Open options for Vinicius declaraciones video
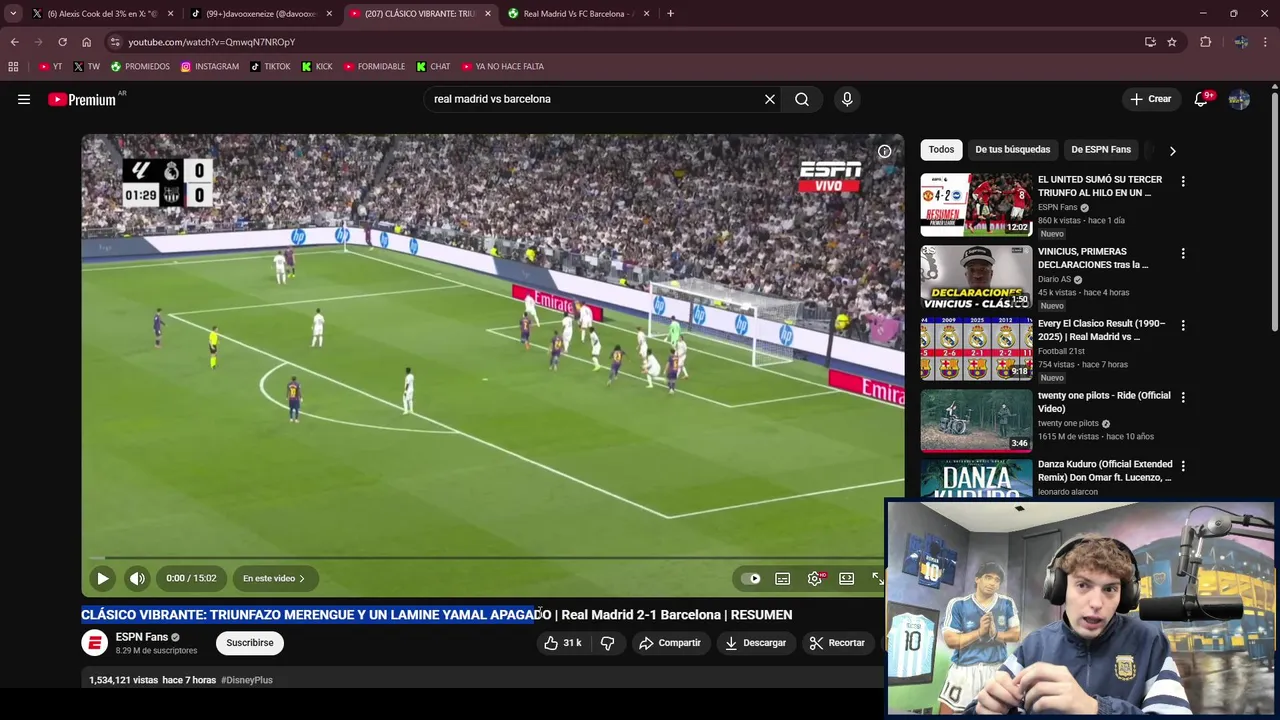Viewport: 1280px width, 720px height. 1183,254
